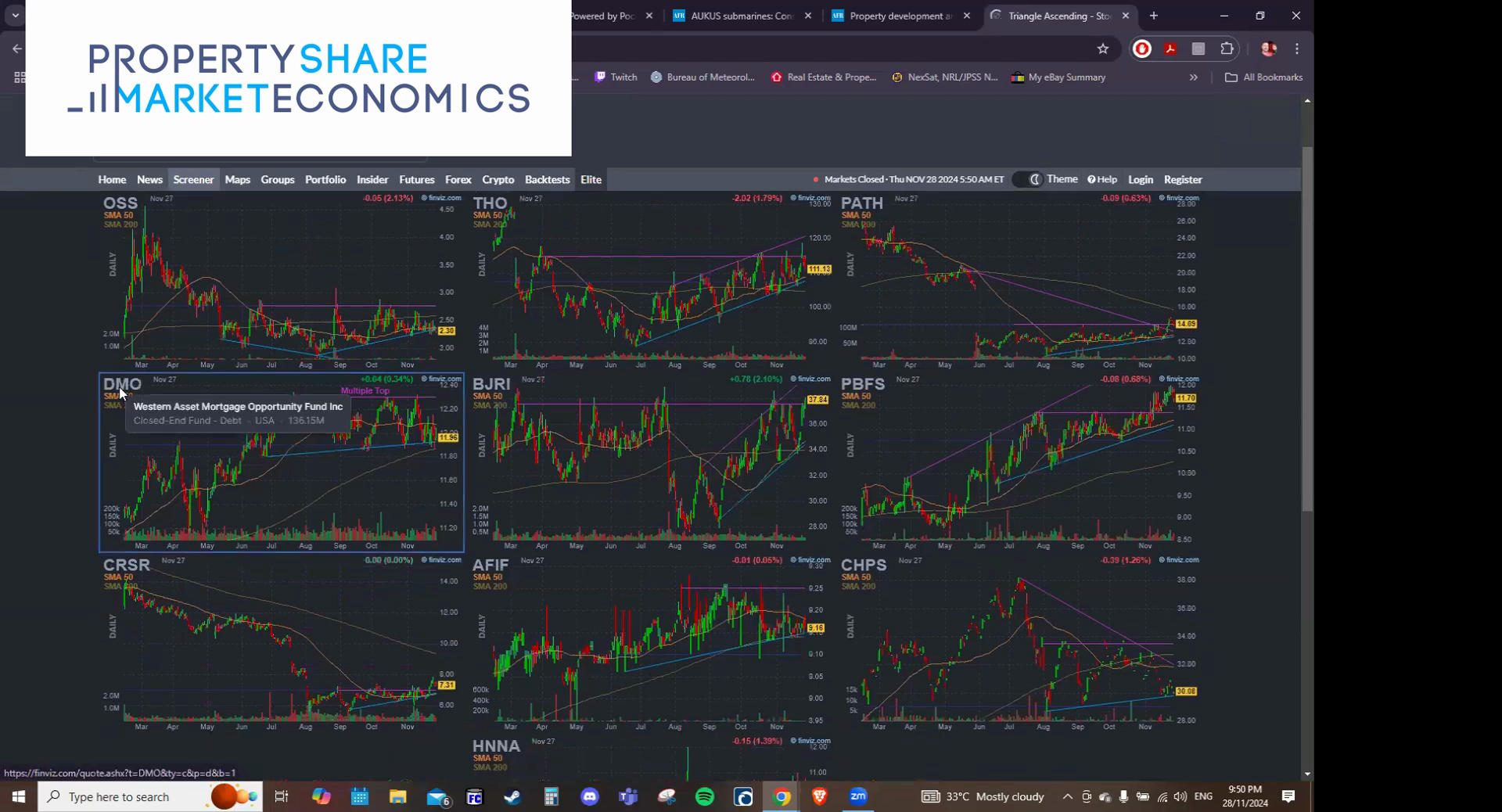This screenshot has height=812, width=1502.
Task: Show hidden system tray icons
Action: point(1066,796)
